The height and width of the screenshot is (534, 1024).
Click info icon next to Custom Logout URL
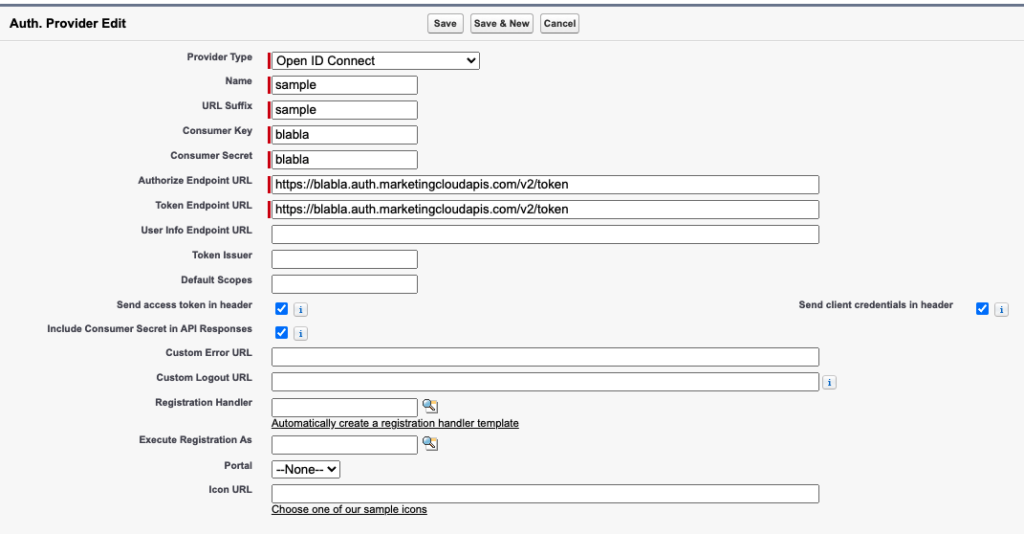[829, 382]
